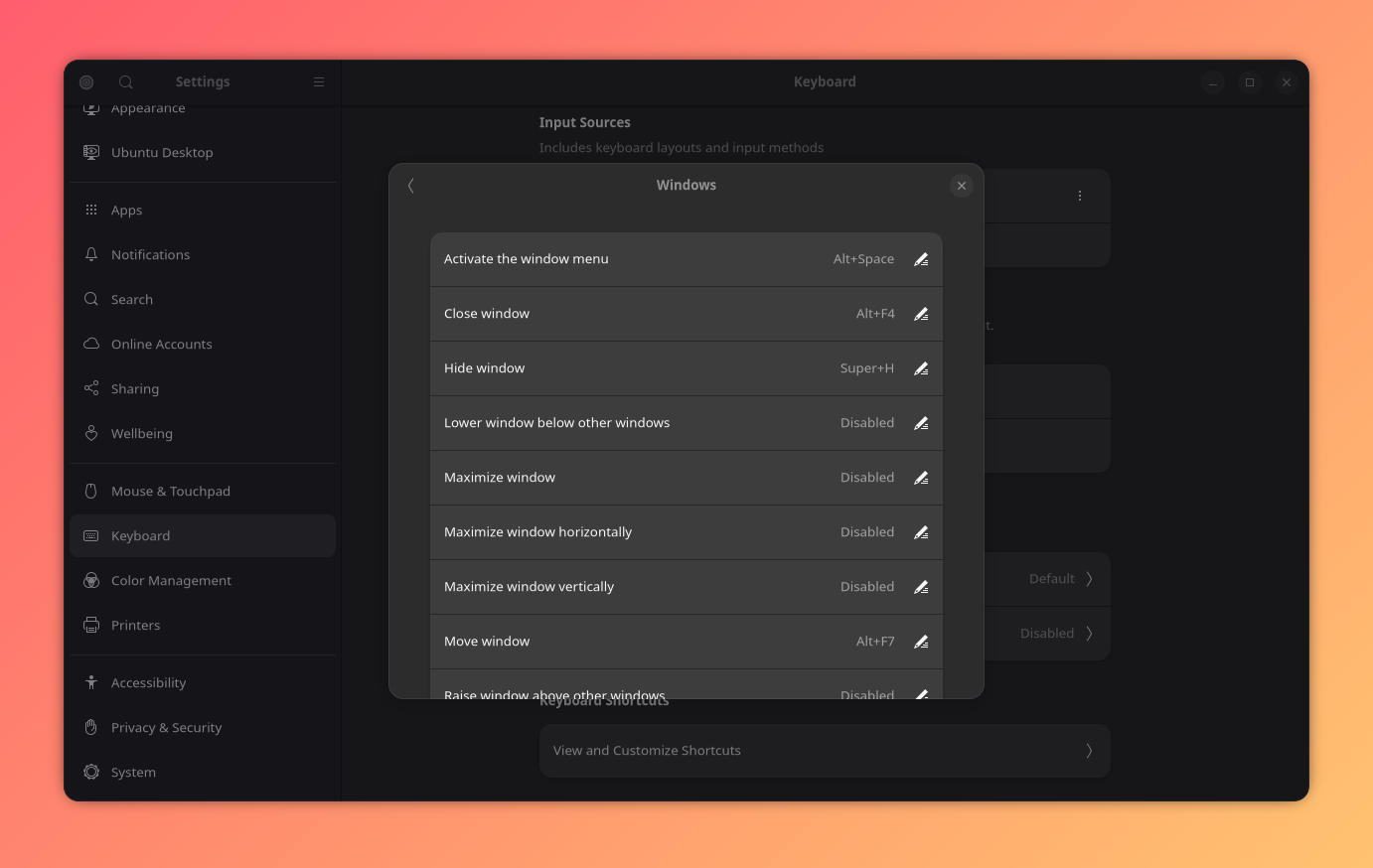The width and height of the screenshot is (1373, 868).
Task: Edit the Activate the window menu shortcut
Action: (920, 258)
